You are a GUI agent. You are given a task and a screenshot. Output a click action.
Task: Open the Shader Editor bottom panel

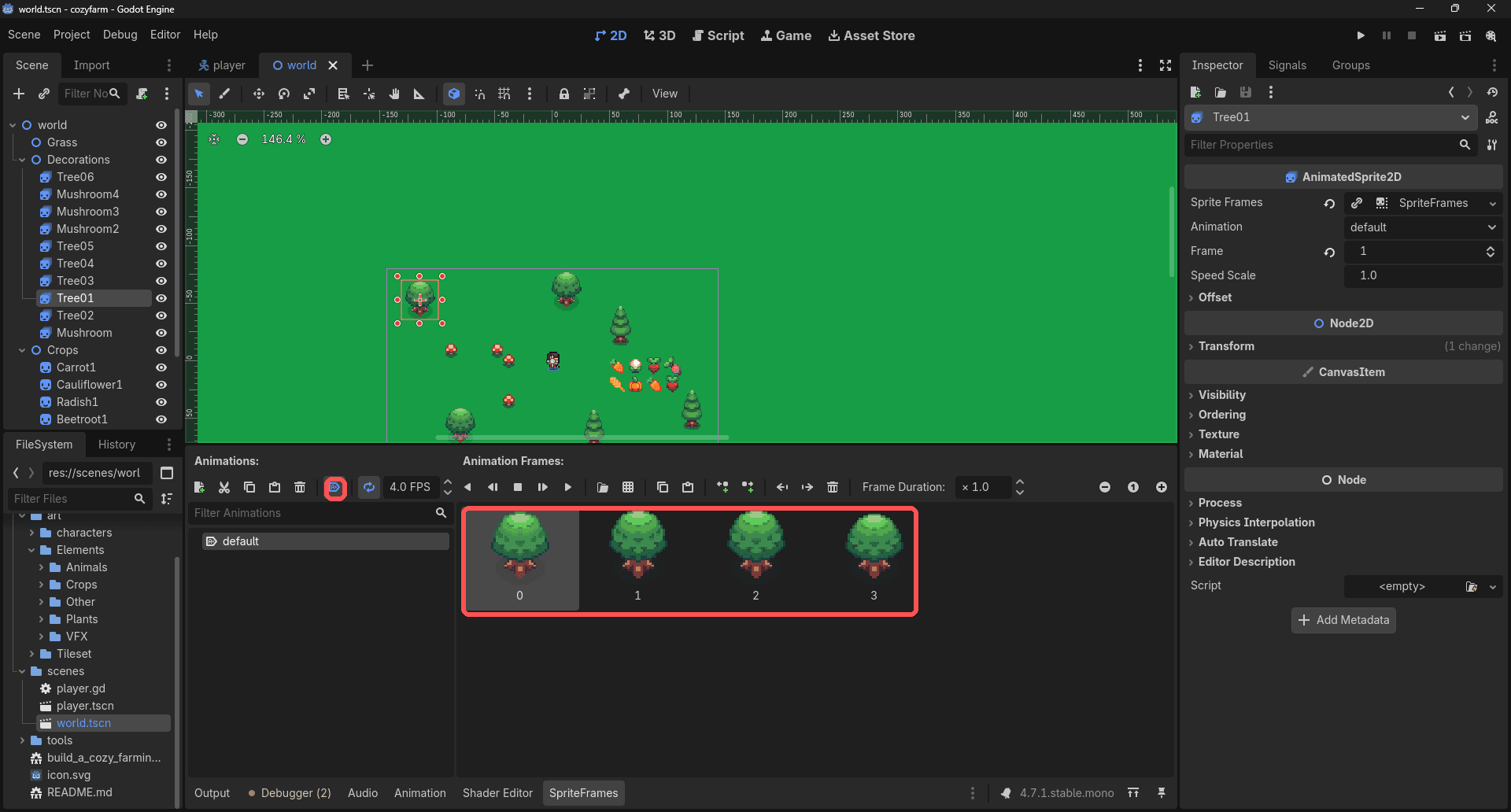coord(497,793)
